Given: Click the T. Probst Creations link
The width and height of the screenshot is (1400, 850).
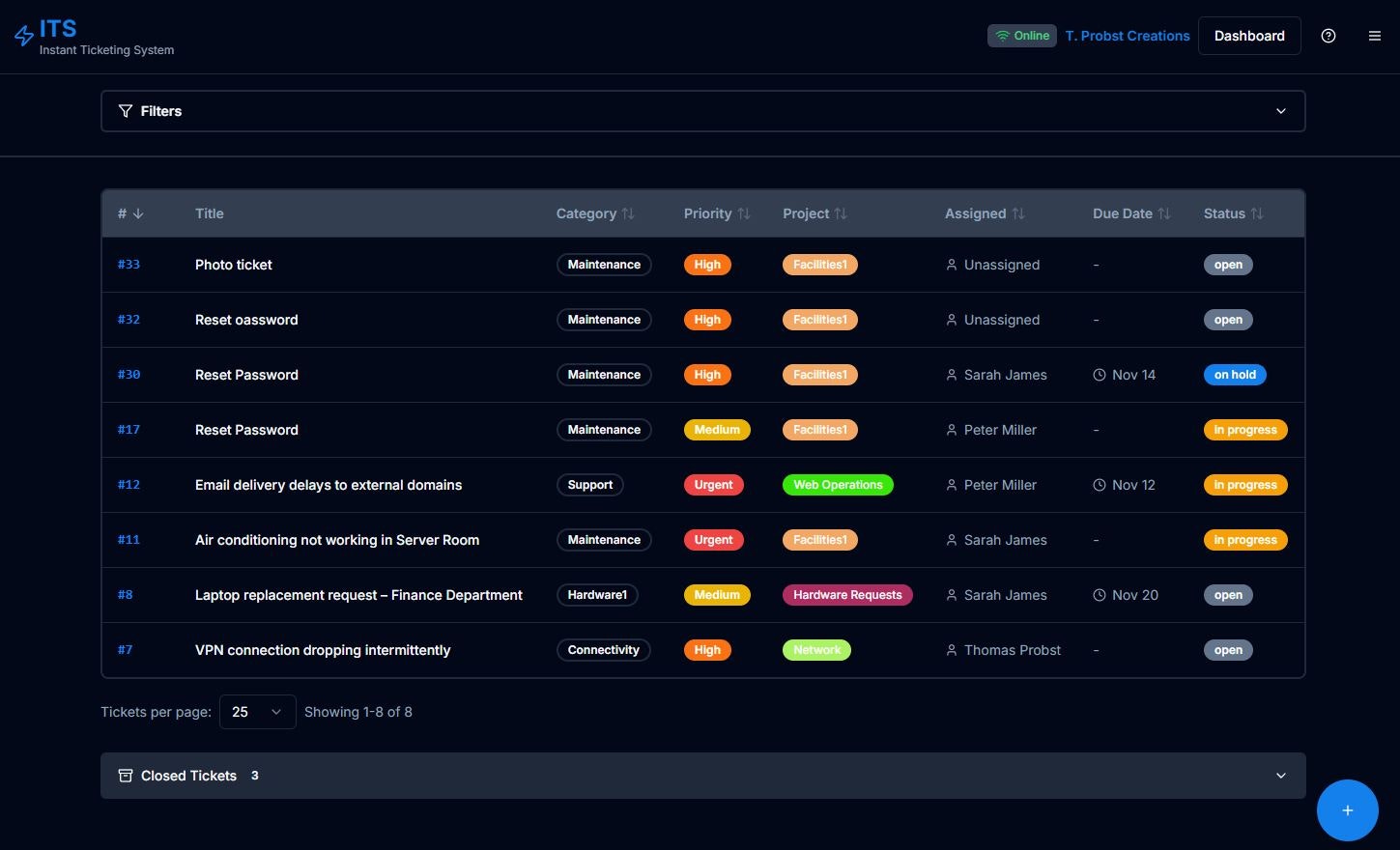Looking at the screenshot, I should tap(1127, 36).
